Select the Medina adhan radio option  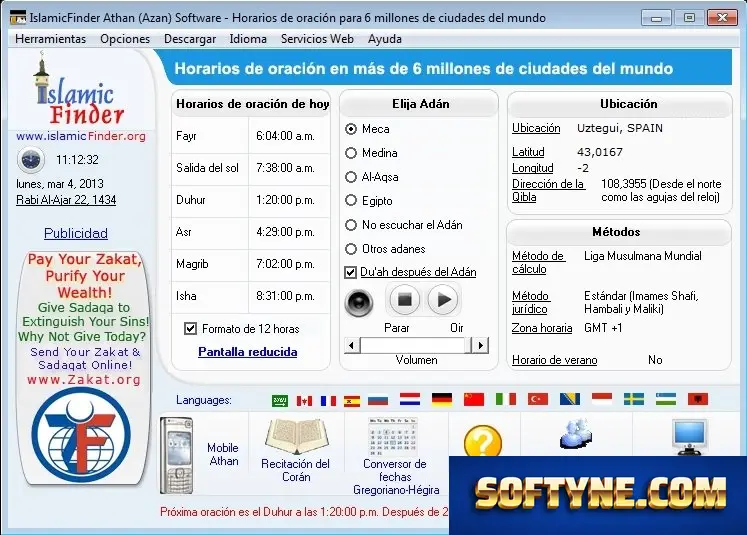[x=351, y=153]
